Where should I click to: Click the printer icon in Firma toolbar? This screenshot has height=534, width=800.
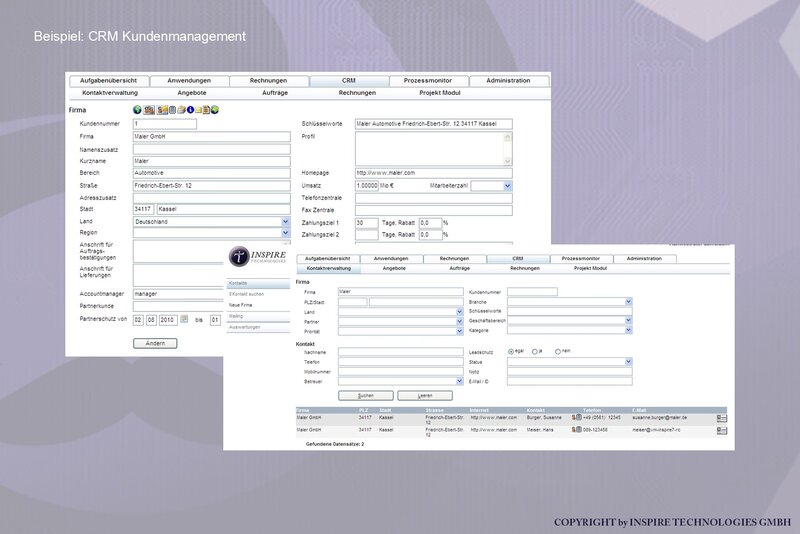(x=181, y=110)
